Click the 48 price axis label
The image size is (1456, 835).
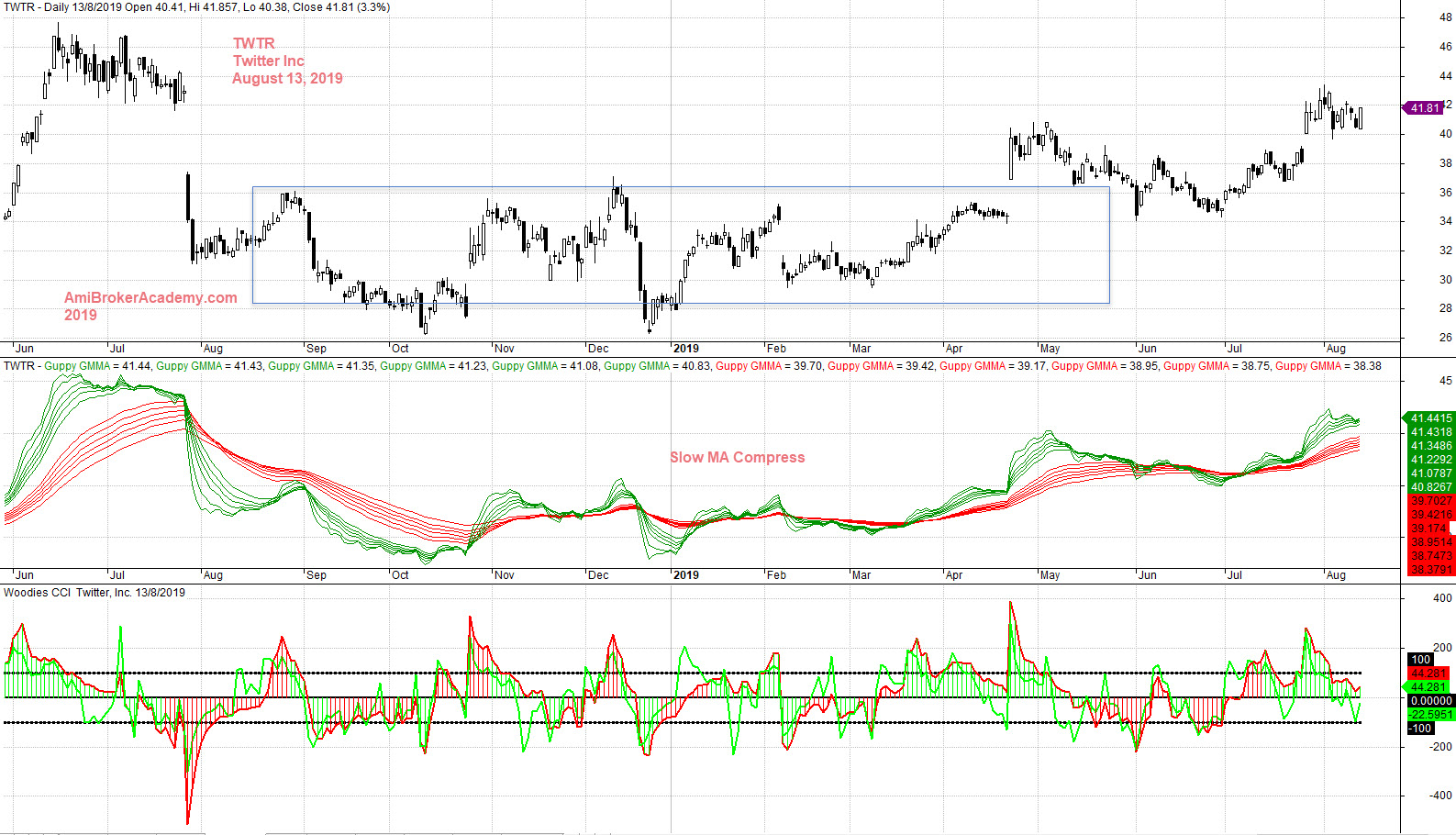pos(1445,17)
